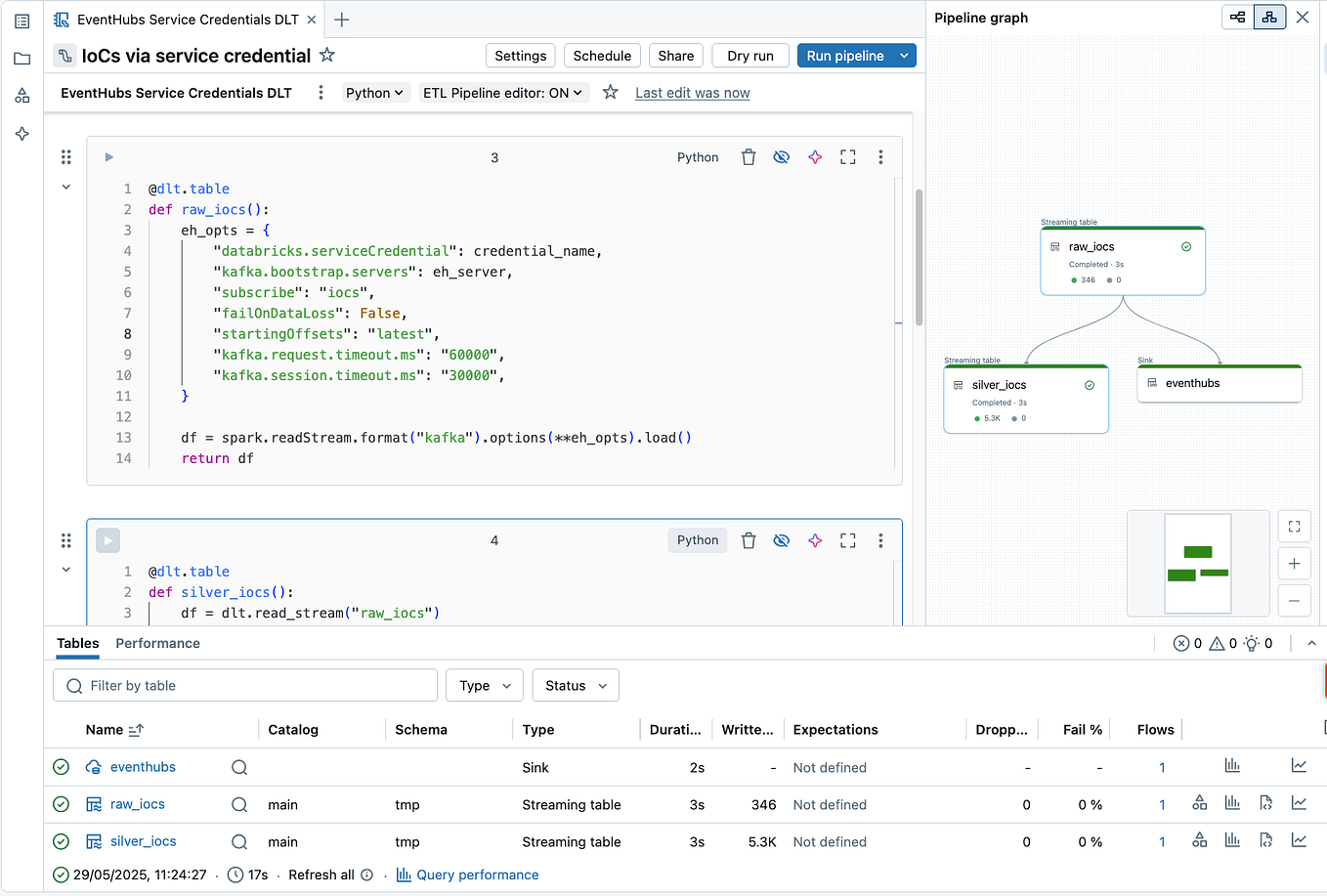Open the workspace folder browser in sidebar
This screenshot has width=1327, height=896.
21,58
